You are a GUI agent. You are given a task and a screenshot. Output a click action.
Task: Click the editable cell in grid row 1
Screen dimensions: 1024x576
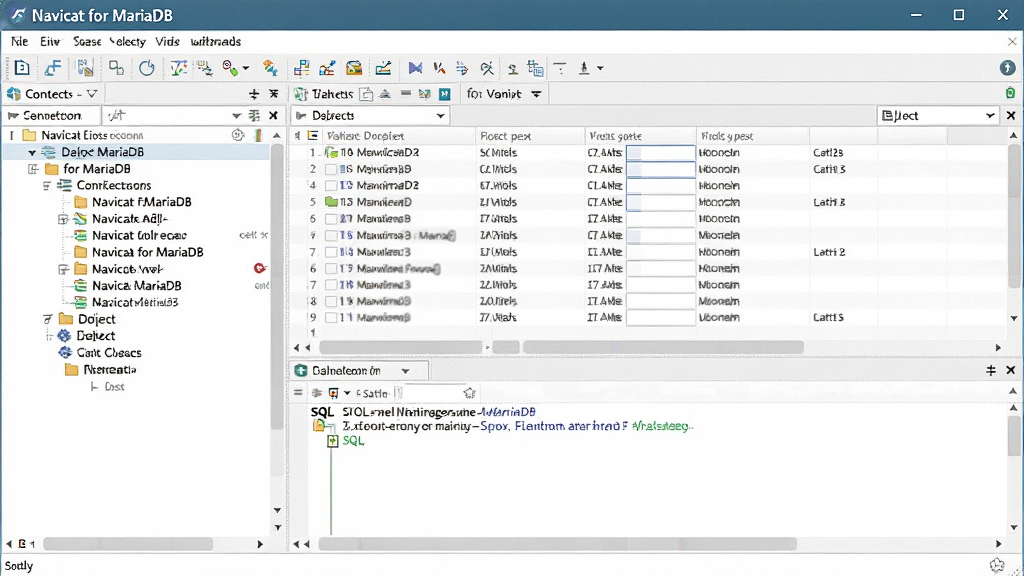tap(660, 153)
